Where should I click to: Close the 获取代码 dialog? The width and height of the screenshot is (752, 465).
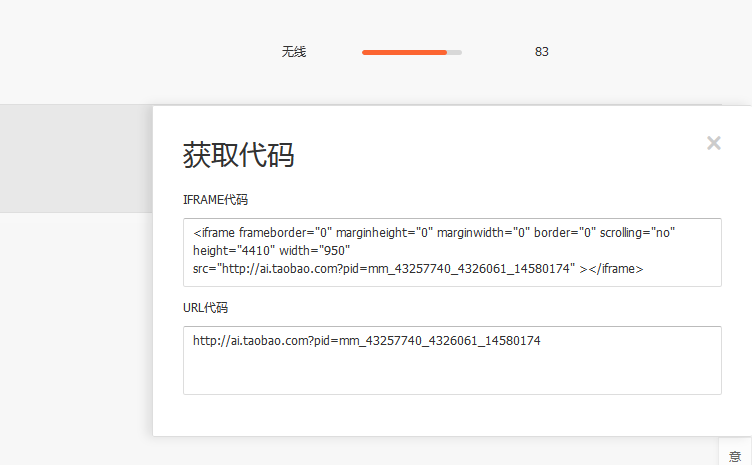coord(714,143)
